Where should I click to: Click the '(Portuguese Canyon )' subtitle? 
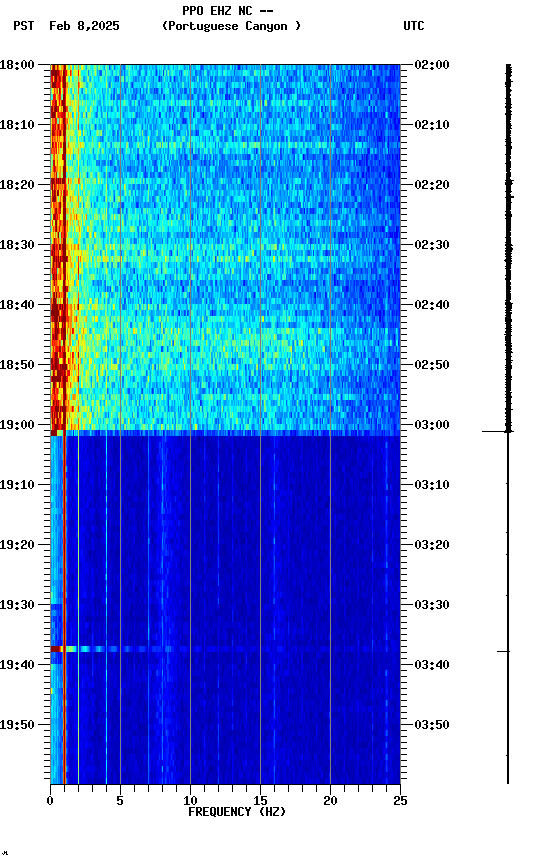click(x=231, y=26)
